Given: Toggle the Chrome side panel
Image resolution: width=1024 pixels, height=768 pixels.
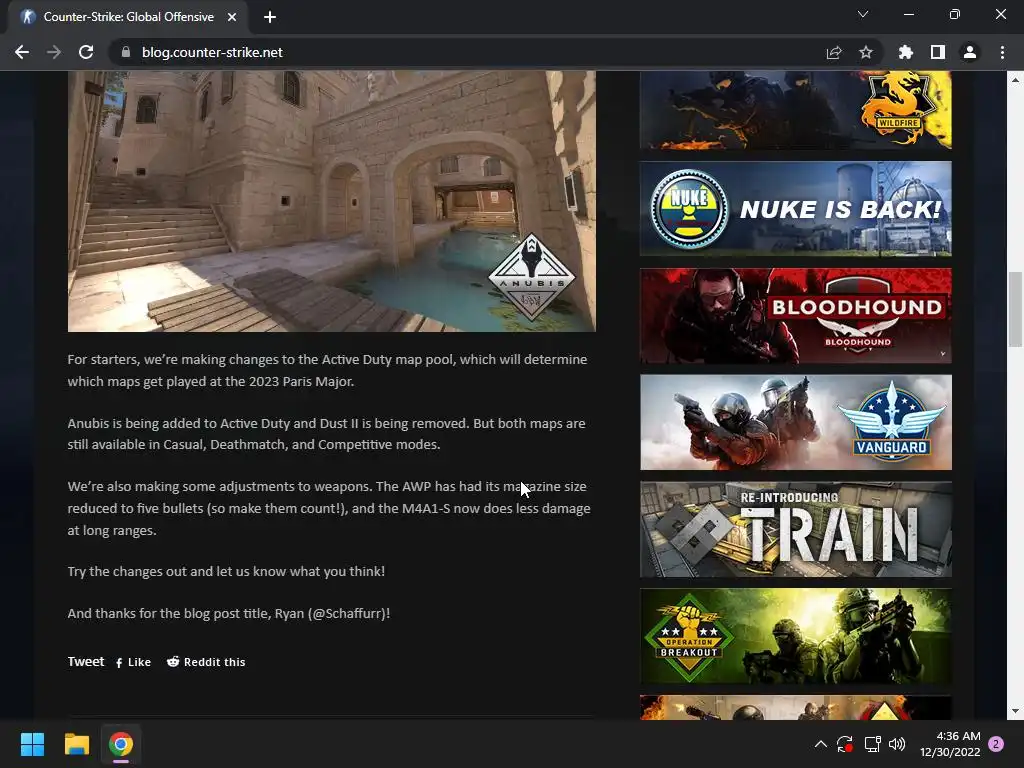Looking at the screenshot, I should click(938, 52).
